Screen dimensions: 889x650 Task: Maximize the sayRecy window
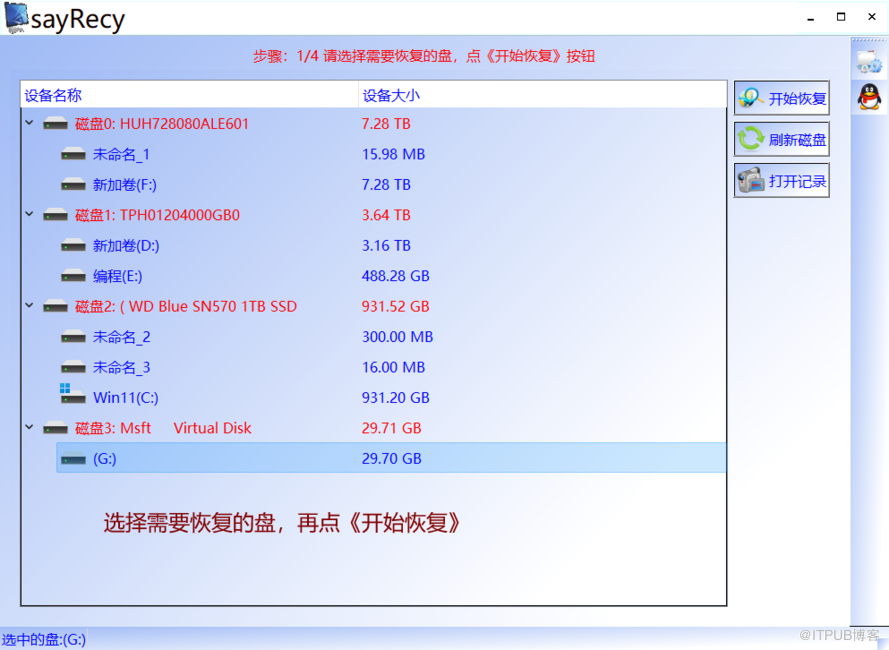[x=841, y=17]
